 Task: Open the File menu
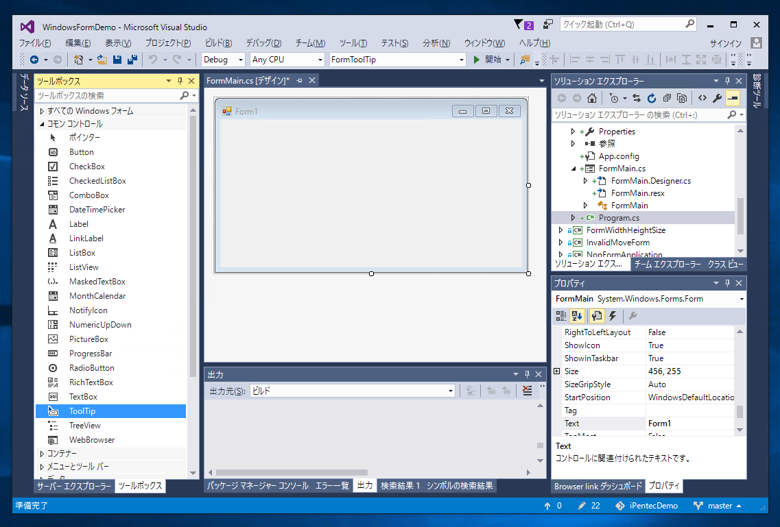pos(35,43)
